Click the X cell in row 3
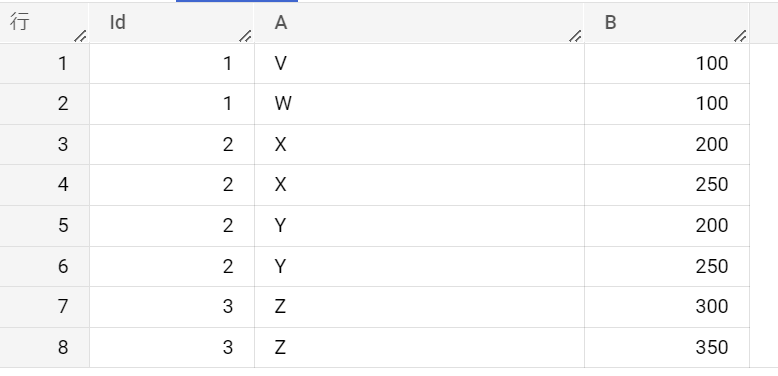The width and height of the screenshot is (778, 376). click(x=419, y=144)
